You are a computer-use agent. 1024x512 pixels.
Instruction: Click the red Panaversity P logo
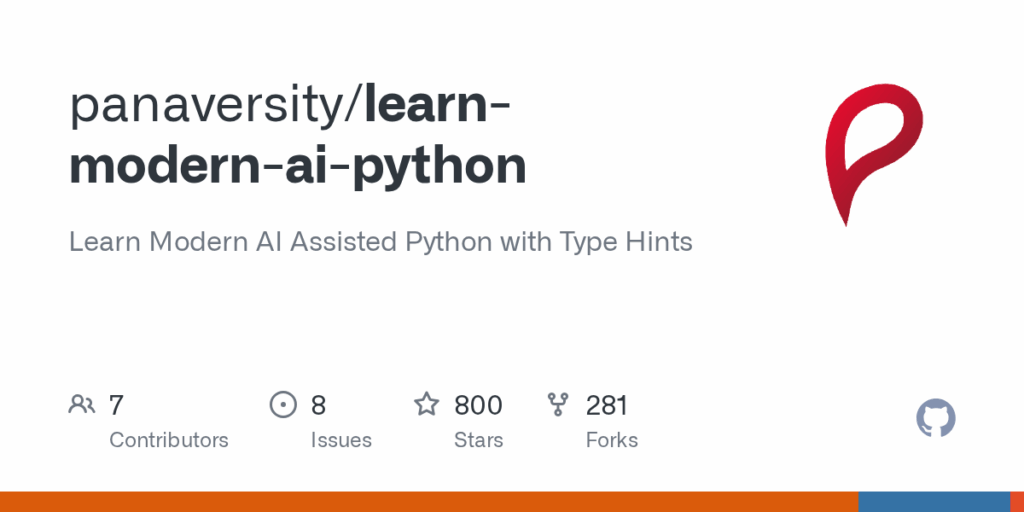[873, 154]
